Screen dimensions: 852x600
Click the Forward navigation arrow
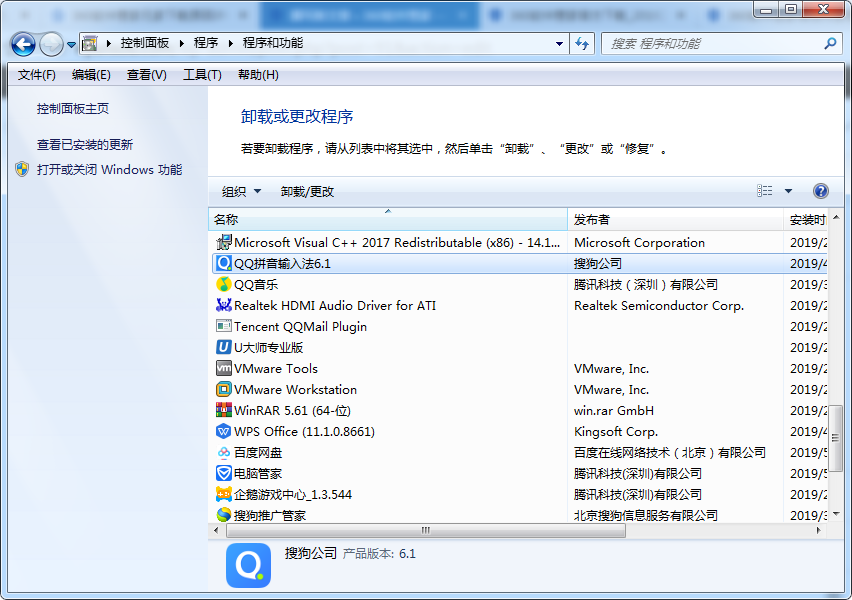click(52, 44)
